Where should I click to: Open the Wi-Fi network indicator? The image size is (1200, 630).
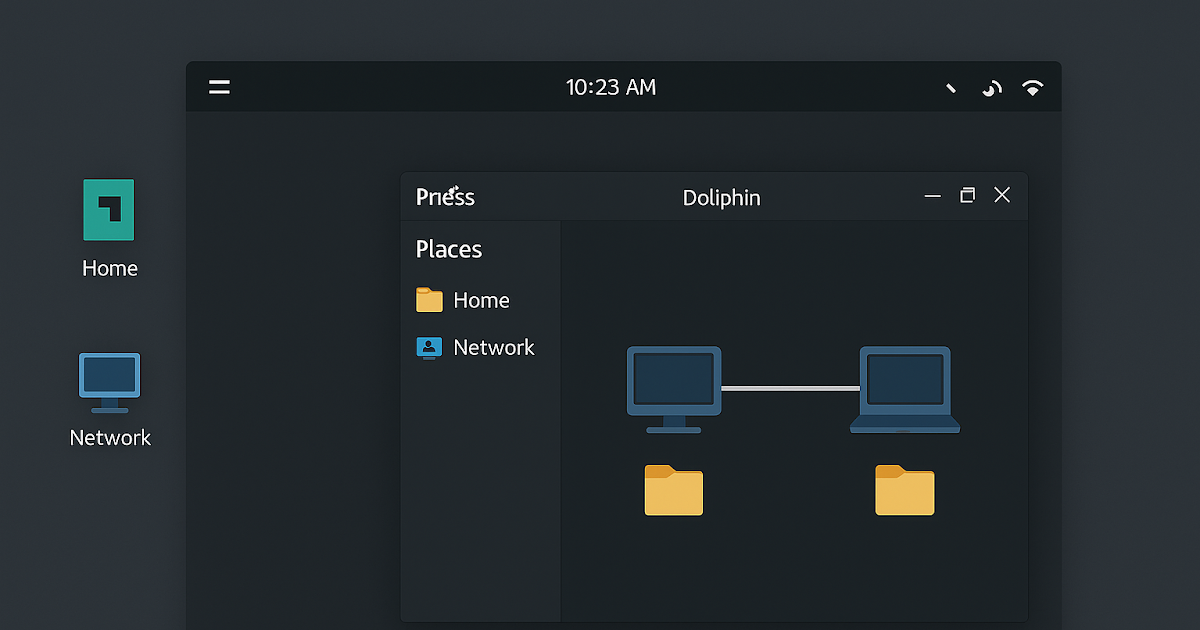pyautogui.click(x=1032, y=88)
